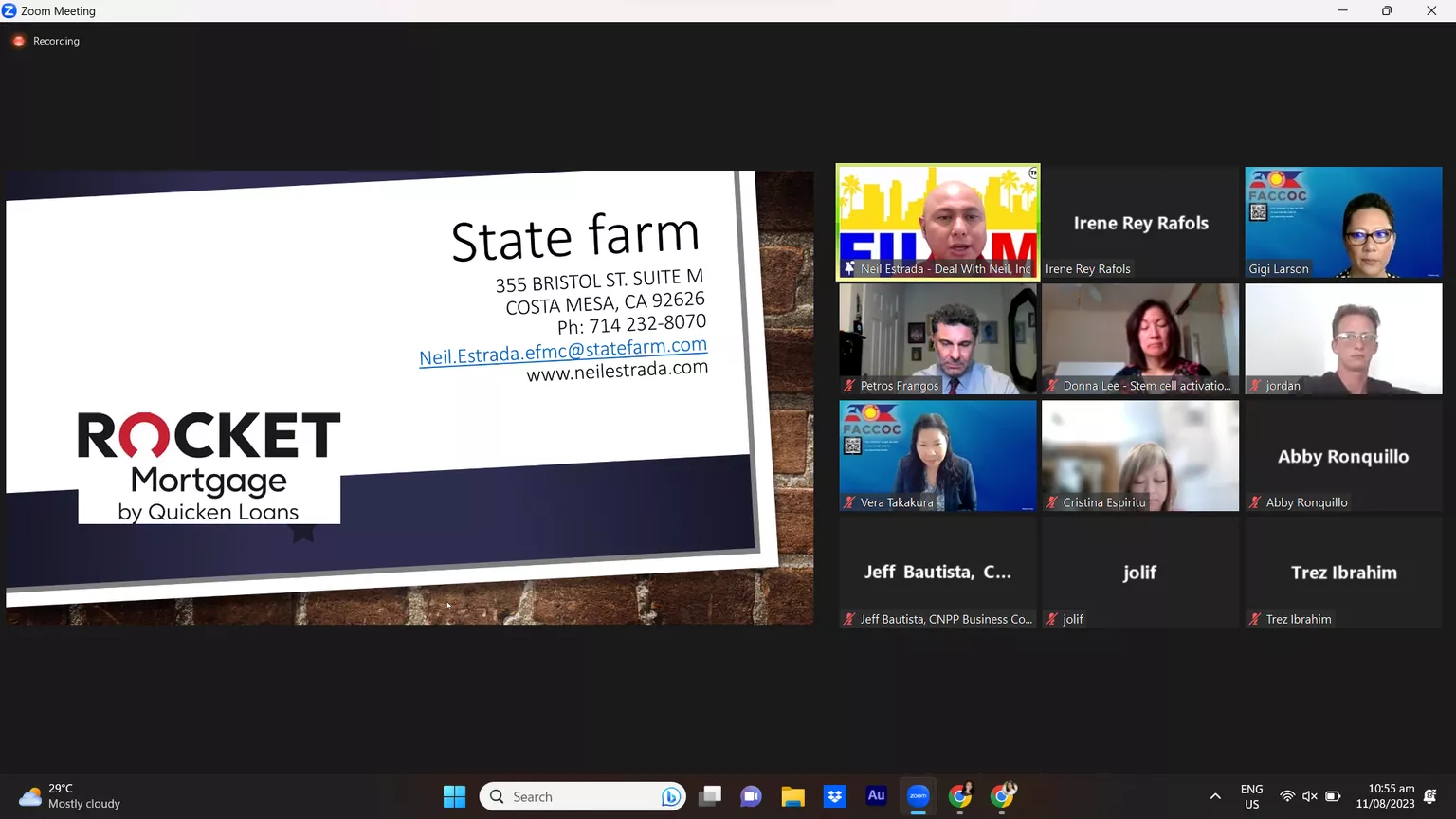Click Cristina Espiritu's muted microphone icon

click(x=1052, y=502)
